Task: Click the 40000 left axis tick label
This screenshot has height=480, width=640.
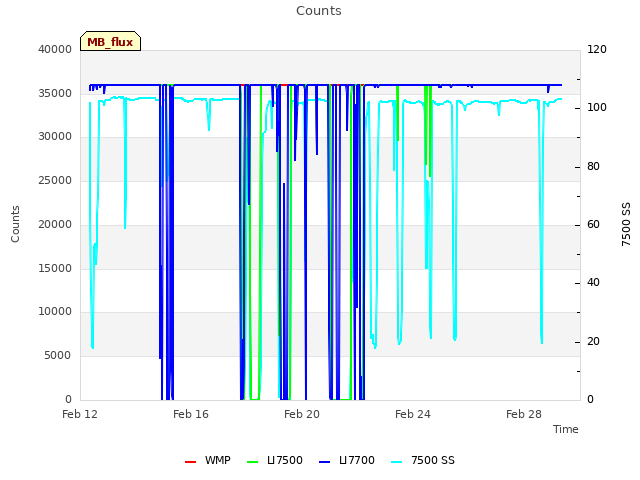Action: tap(55, 49)
